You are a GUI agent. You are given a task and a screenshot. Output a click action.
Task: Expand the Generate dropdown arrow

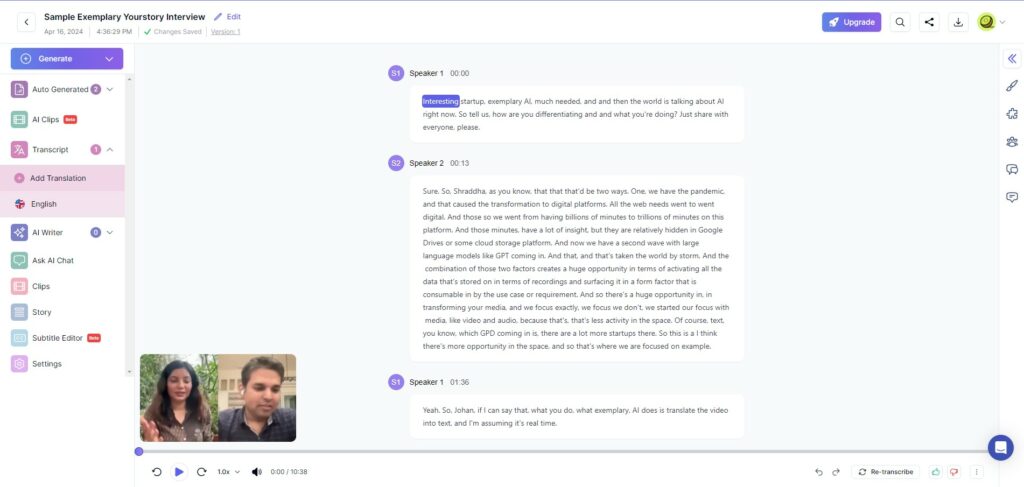click(109, 59)
